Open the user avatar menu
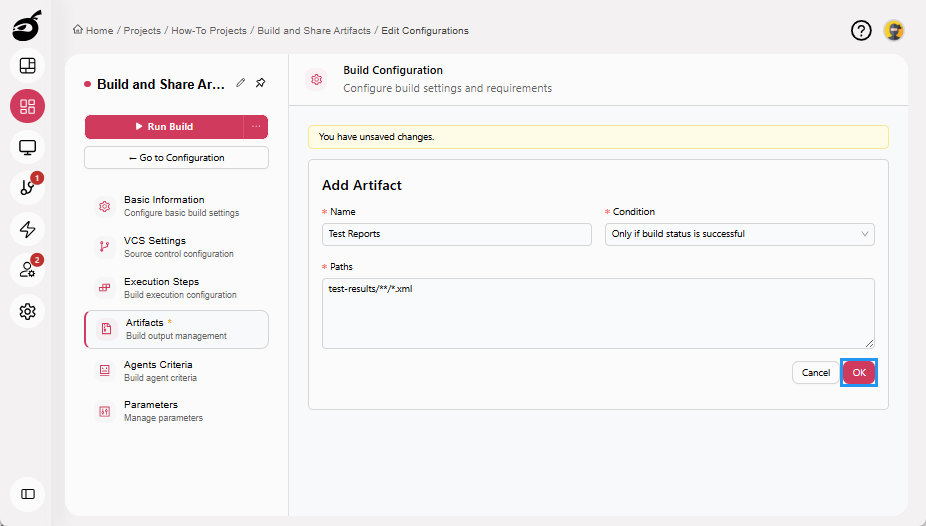 point(894,30)
